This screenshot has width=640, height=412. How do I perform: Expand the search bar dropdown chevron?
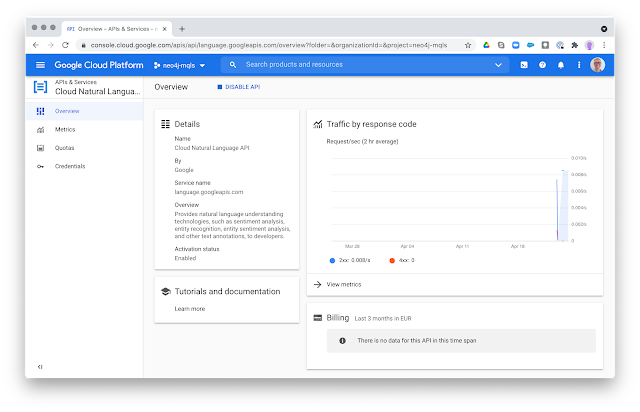click(498, 65)
